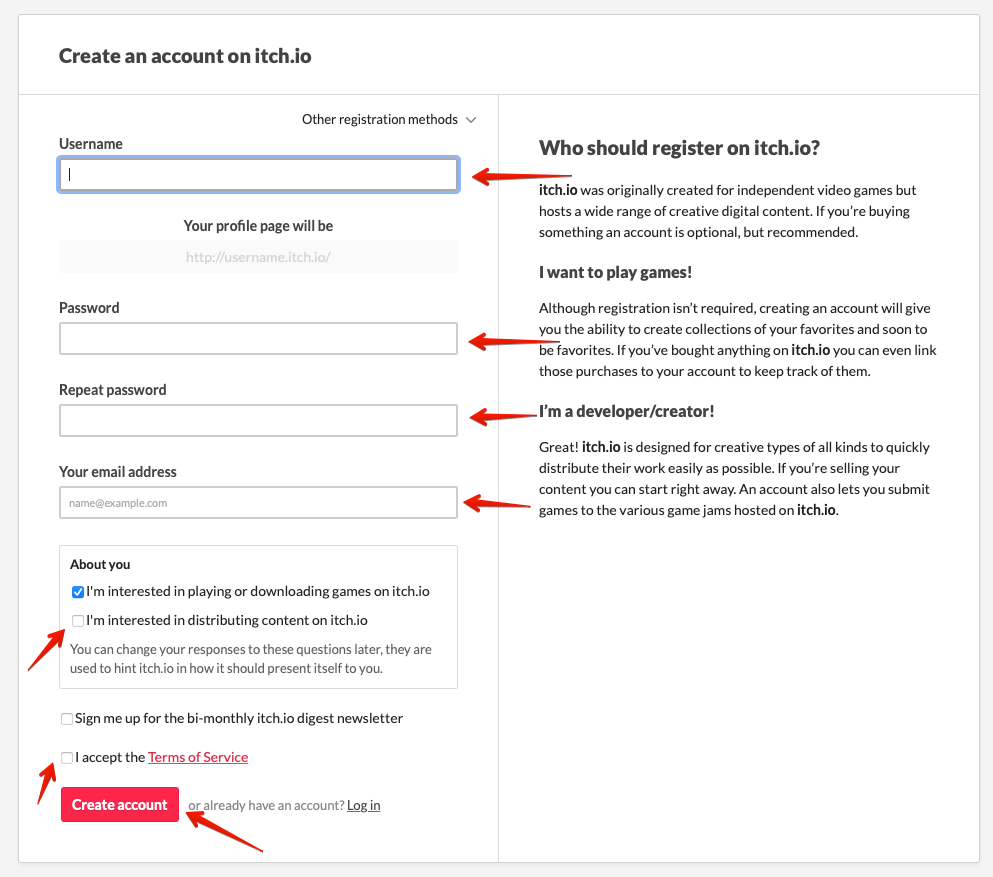Enable the bi-monthly digest newsletter checkbox
This screenshot has width=993, height=877.
[66, 719]
